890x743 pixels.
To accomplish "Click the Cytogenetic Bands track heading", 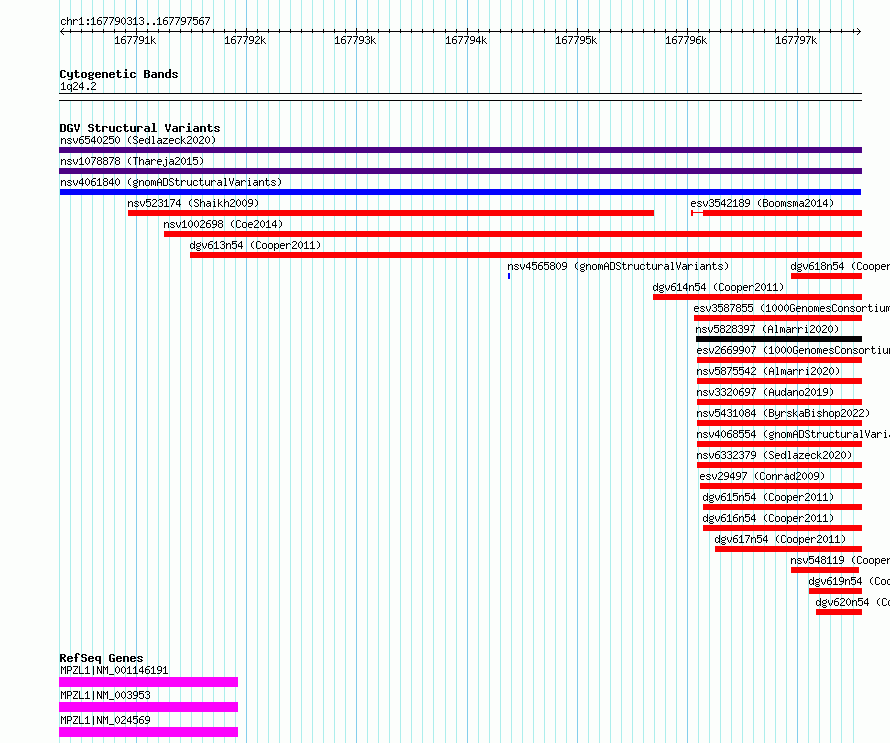I will coord(119,74).
